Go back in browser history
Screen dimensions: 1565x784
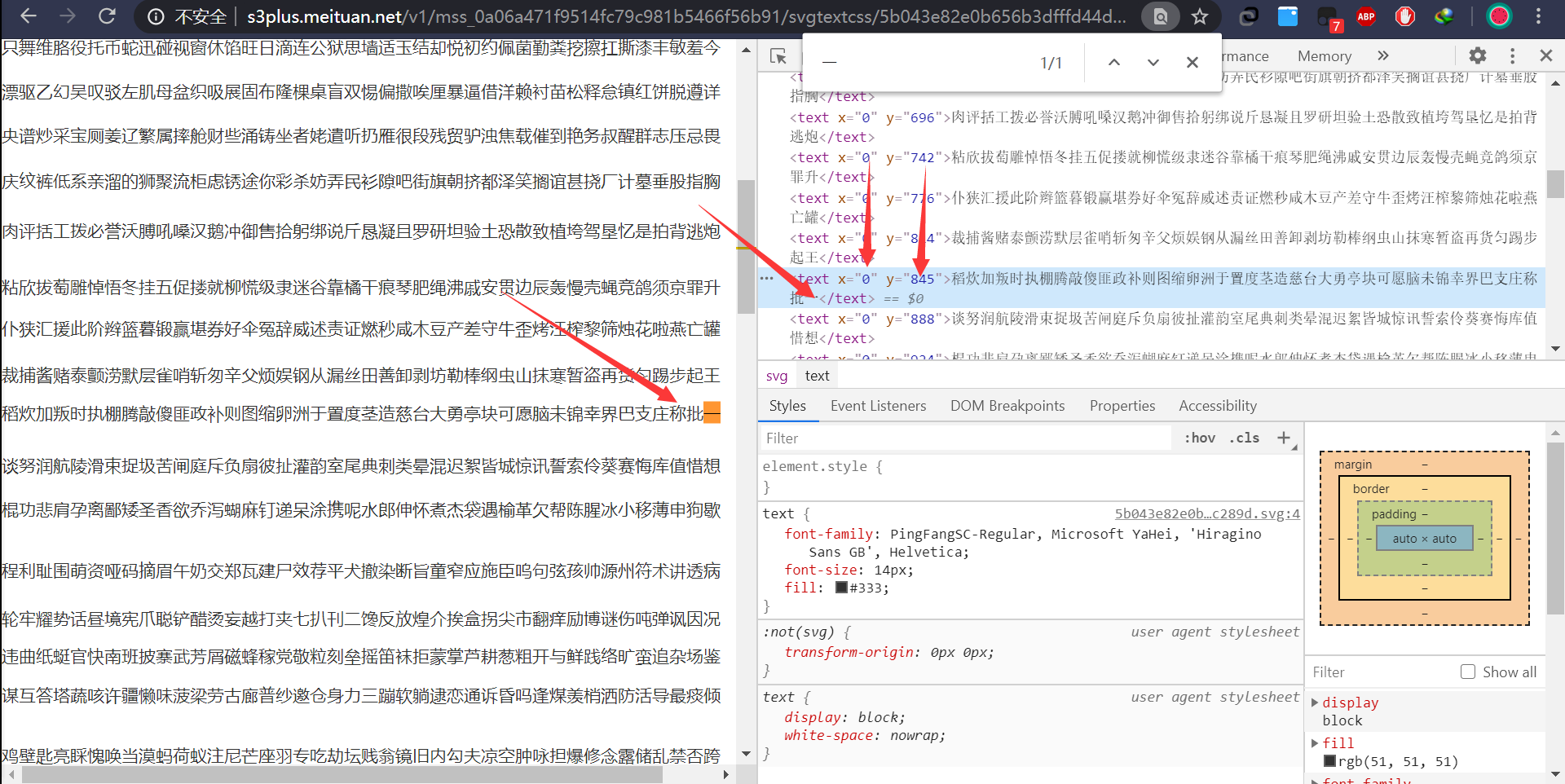pyautogui.click(x=29, y=15)
